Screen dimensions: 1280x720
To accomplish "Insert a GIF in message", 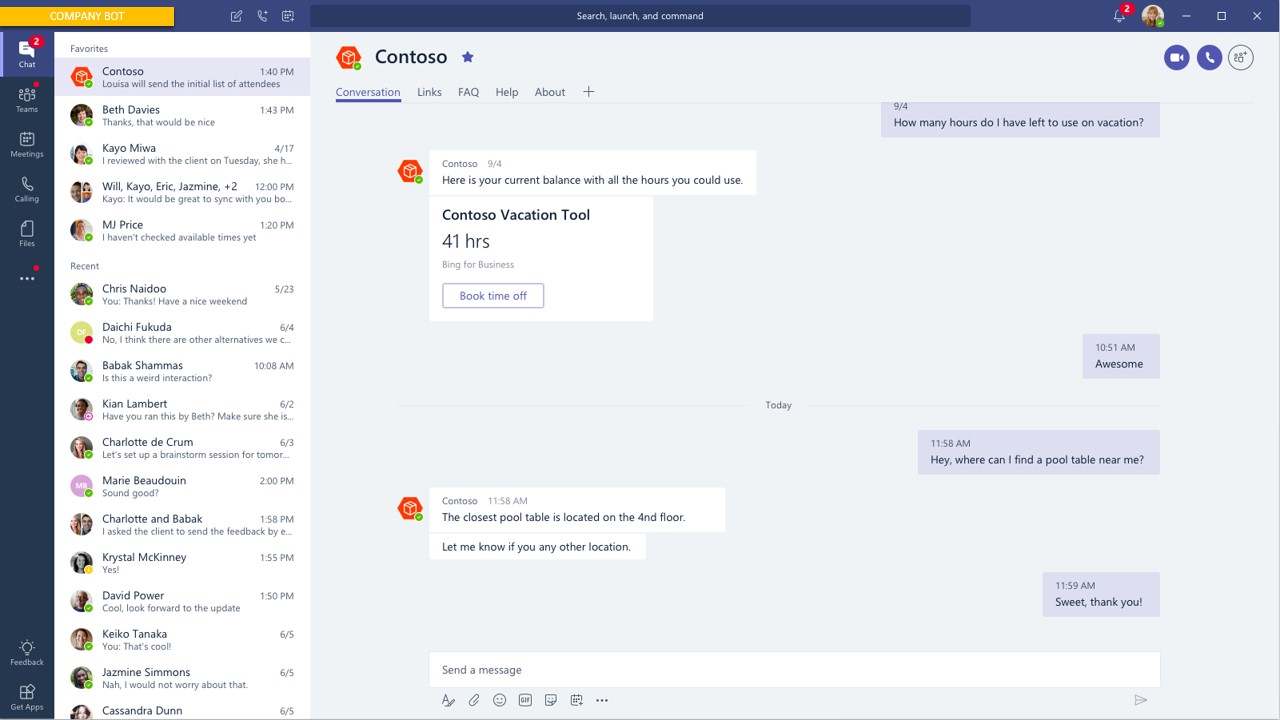I will (525, 700).
